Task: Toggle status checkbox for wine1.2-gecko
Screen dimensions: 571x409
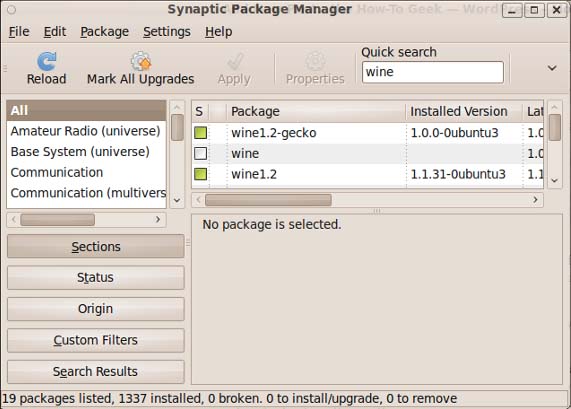Action: pyautogui.click(x=200, y=133)
